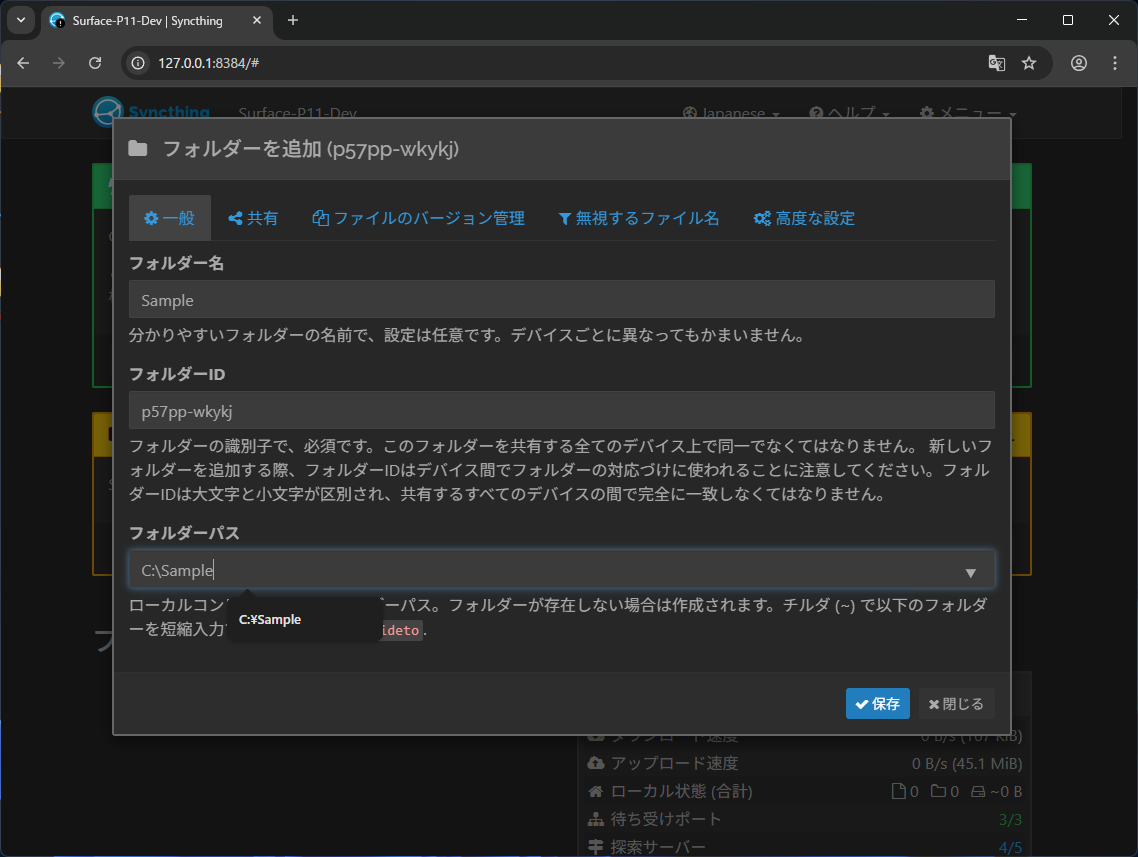Click the bookmark star in the address bar

pos(1030,63)
